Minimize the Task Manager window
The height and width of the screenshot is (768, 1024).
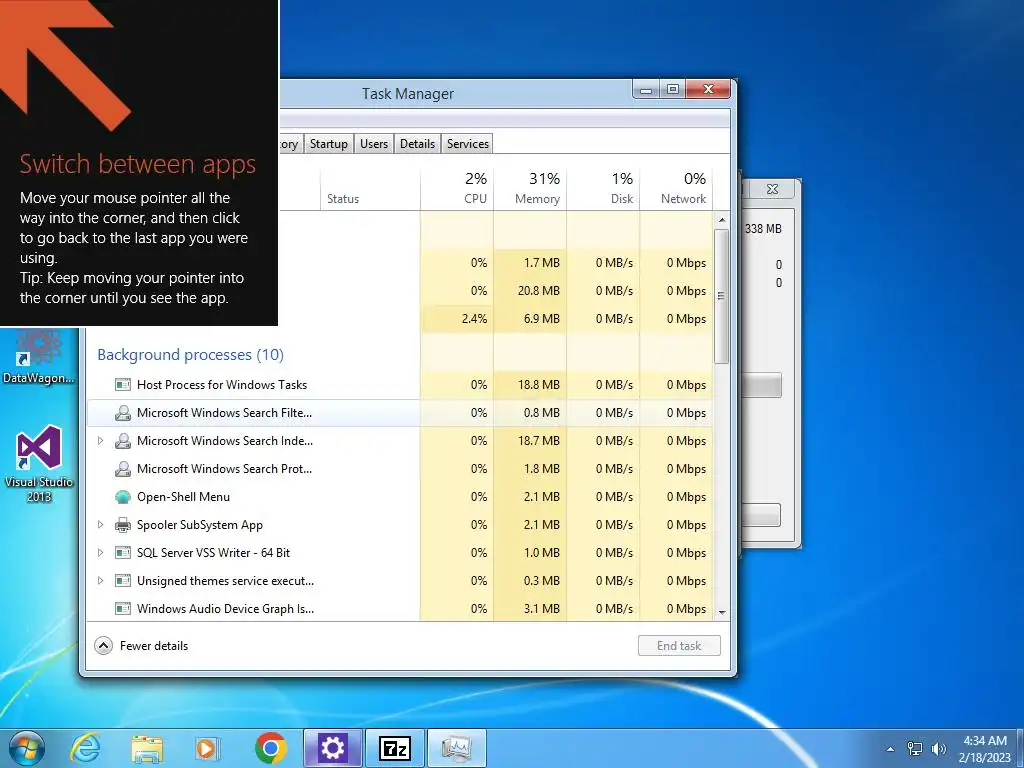(646, 89)
